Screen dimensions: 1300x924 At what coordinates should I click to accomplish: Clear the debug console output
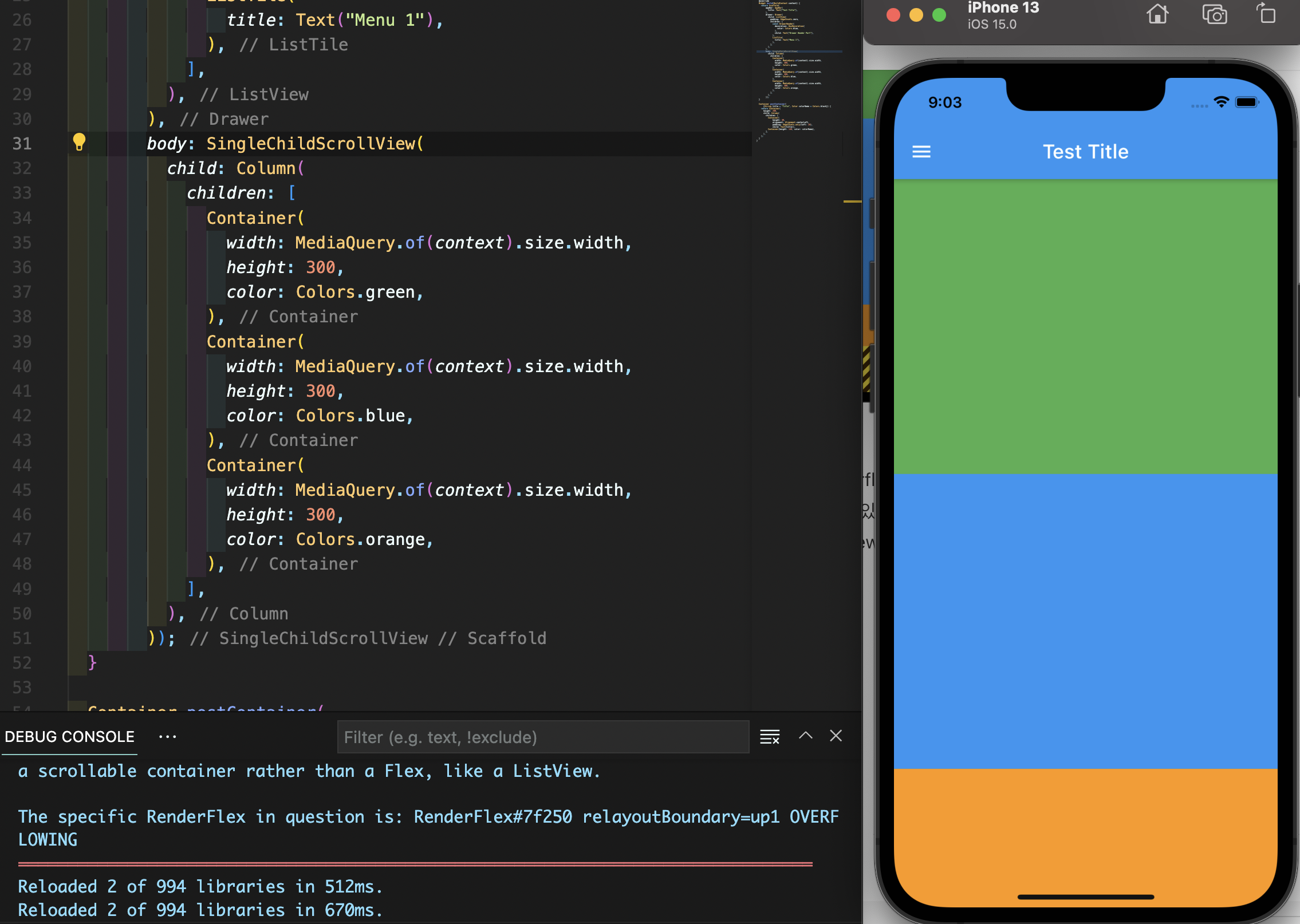(x=769, y=737)
